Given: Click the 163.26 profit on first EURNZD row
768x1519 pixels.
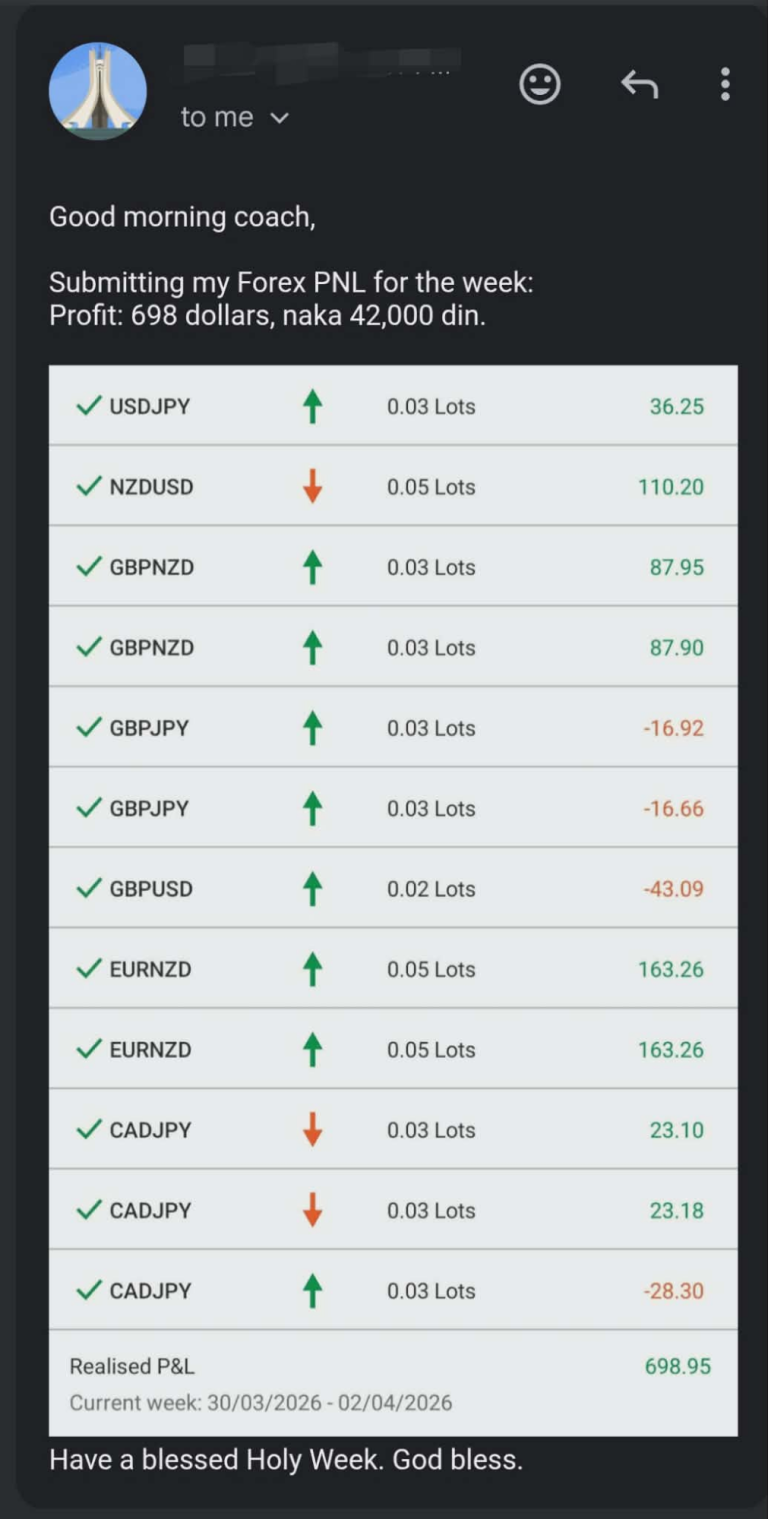Looking at the screenshot, I should point(671,969).
